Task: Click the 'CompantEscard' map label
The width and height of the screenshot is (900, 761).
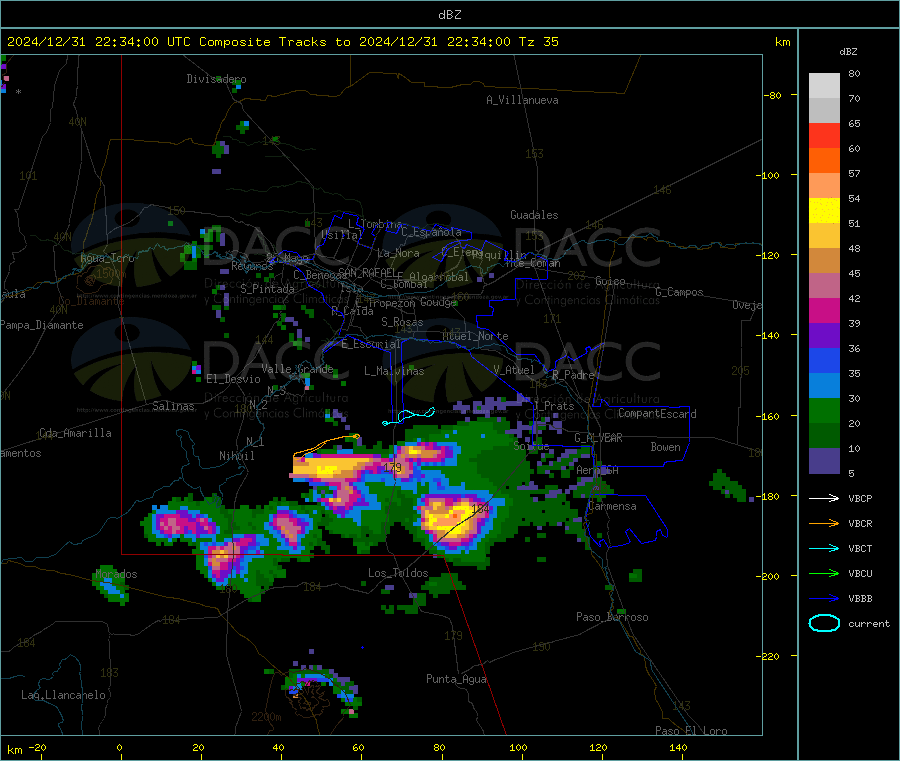Action: (657, 414)
